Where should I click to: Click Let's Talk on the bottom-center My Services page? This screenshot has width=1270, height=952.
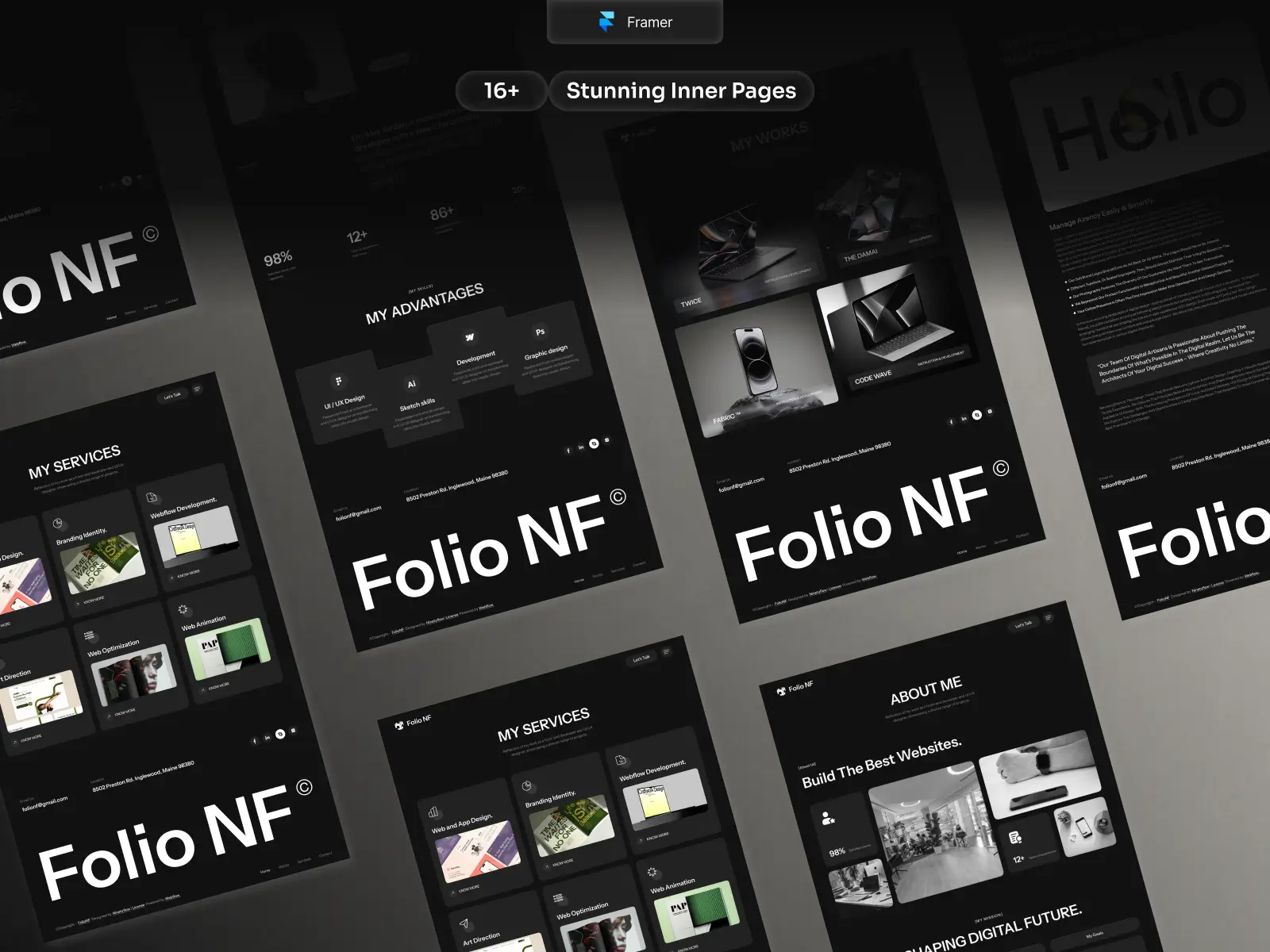point(641,658)
